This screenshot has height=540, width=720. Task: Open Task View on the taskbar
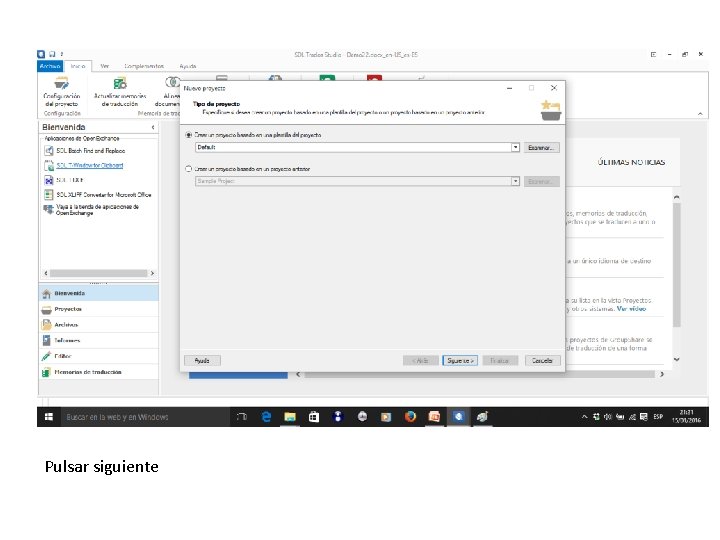coord(242,417)
